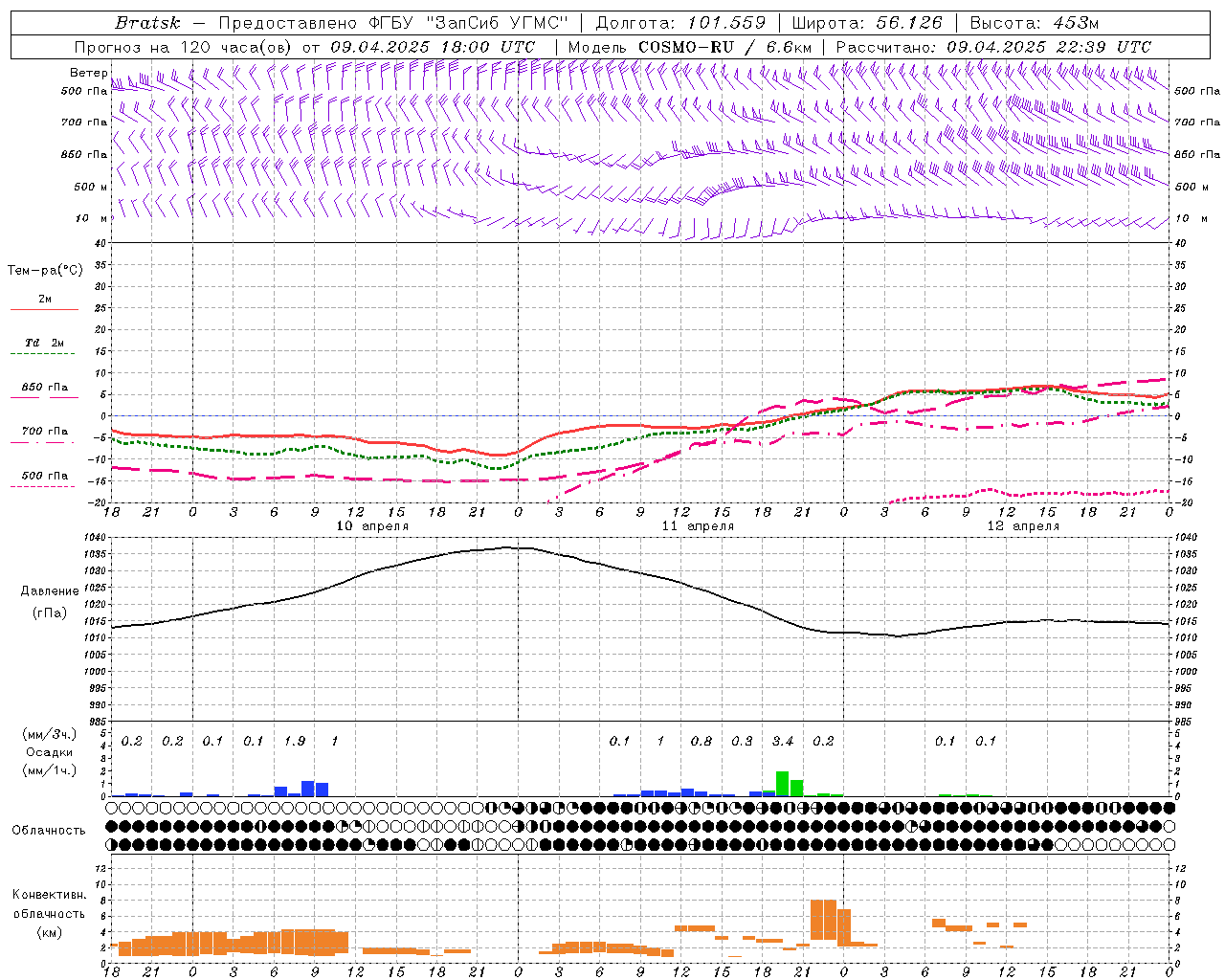Click the "Широта: 56.126" latitude value
This screenshot has width=1225, height=980.
click(867, 23)
